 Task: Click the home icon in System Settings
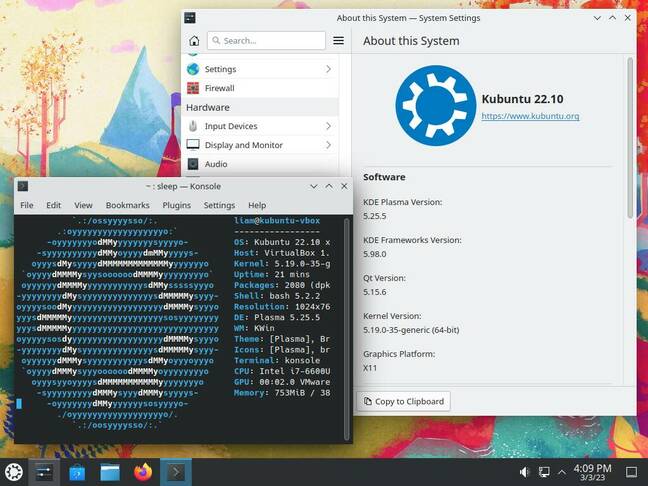coord(194,40)
